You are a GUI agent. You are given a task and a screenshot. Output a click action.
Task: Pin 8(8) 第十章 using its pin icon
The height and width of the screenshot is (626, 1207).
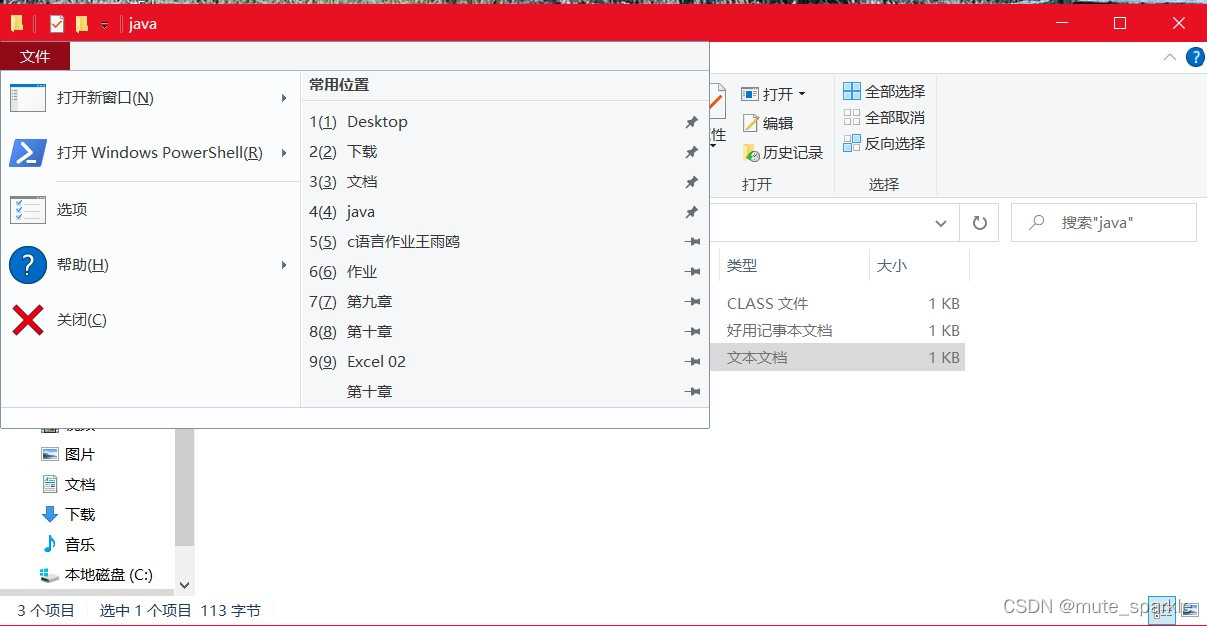click(691, 332)
